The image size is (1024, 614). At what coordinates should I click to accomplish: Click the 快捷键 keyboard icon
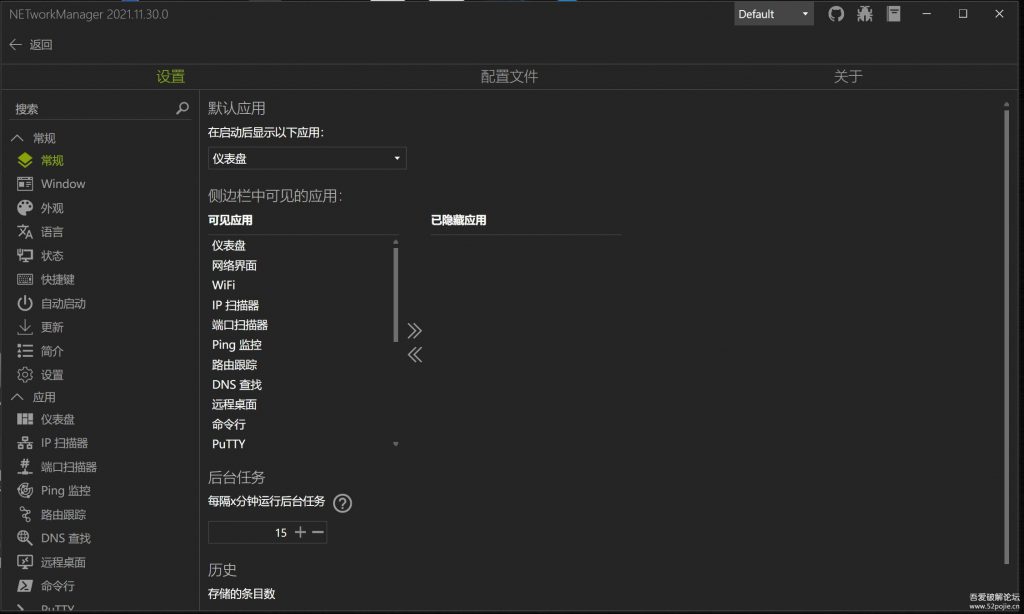[x=25, y=280]
